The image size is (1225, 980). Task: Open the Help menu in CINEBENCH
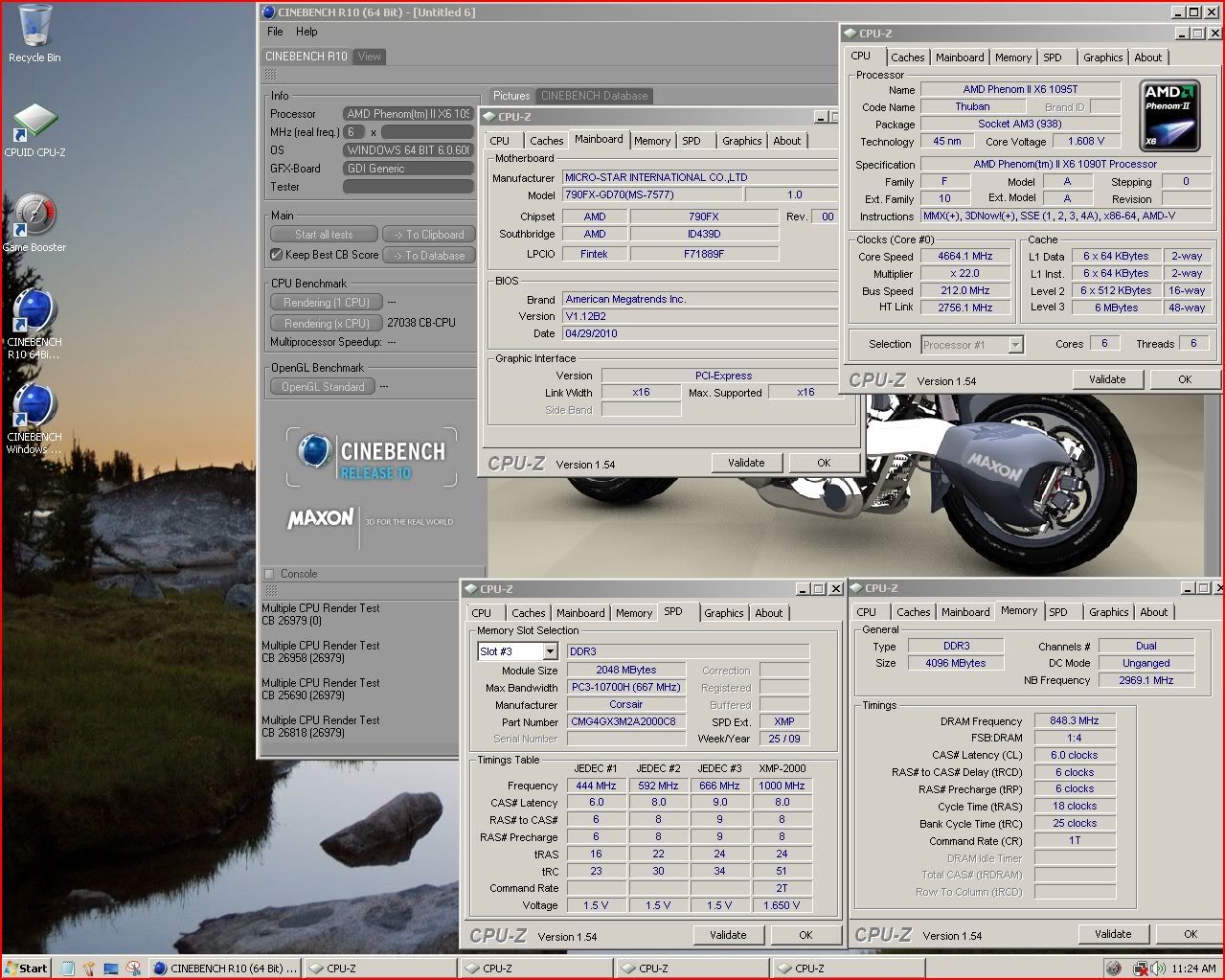306,32
